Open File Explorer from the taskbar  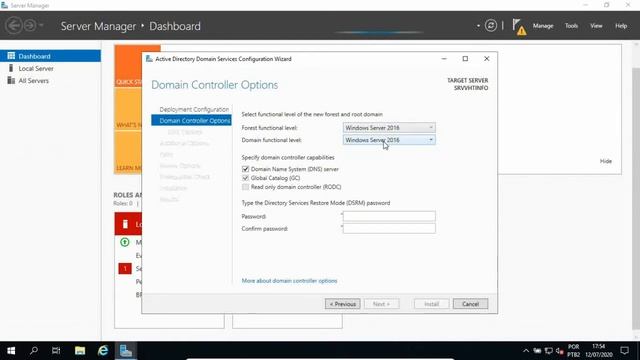tap(80, 351)
